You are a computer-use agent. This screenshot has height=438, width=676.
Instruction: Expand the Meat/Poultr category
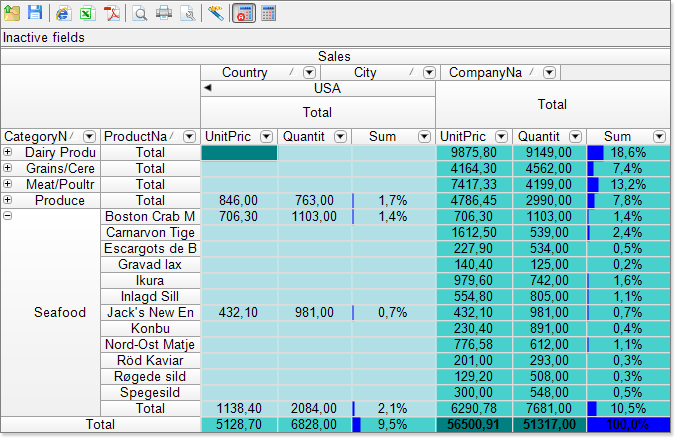pos(7,184)
